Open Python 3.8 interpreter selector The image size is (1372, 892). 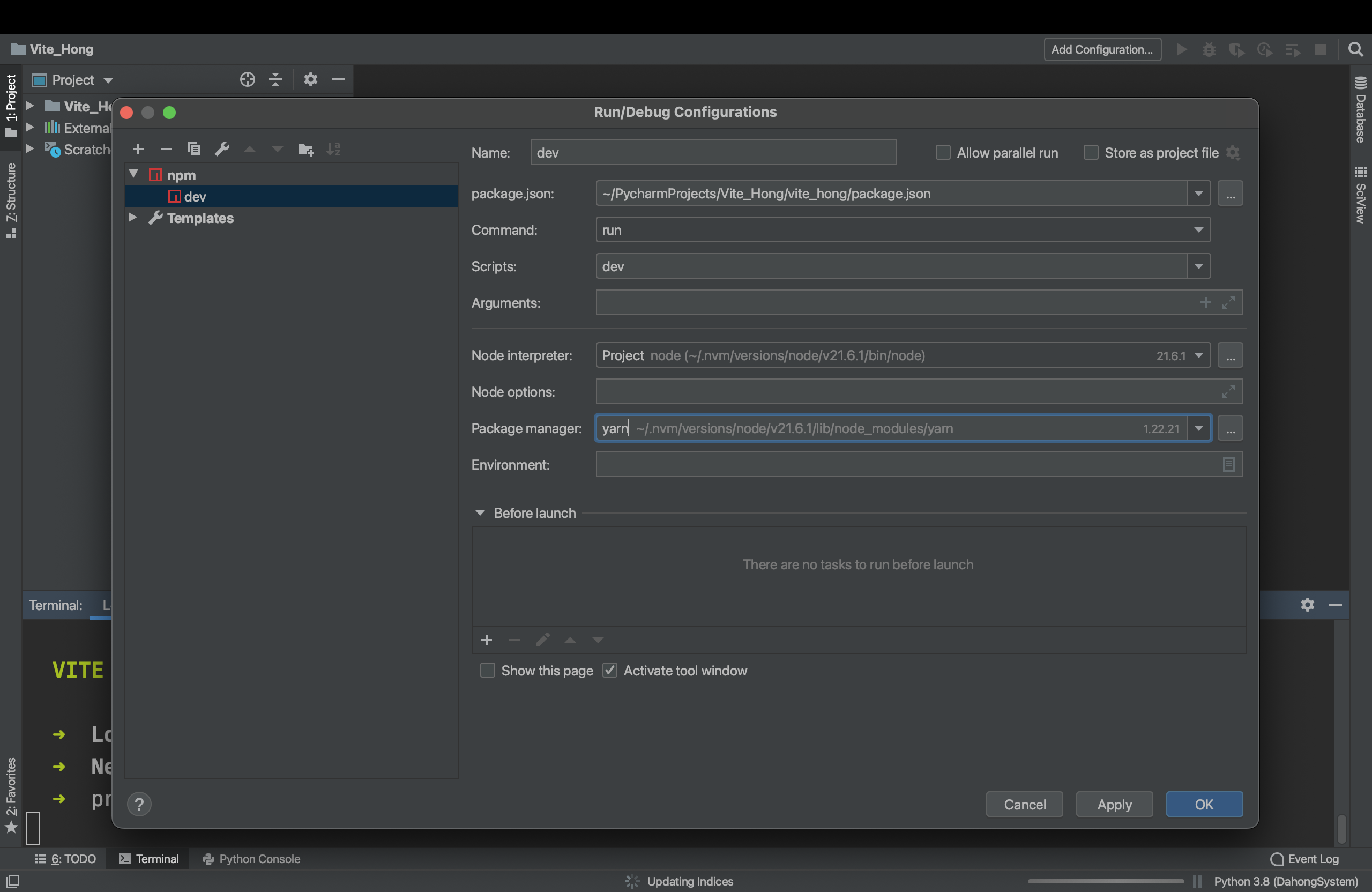[x=1286, y=881]
